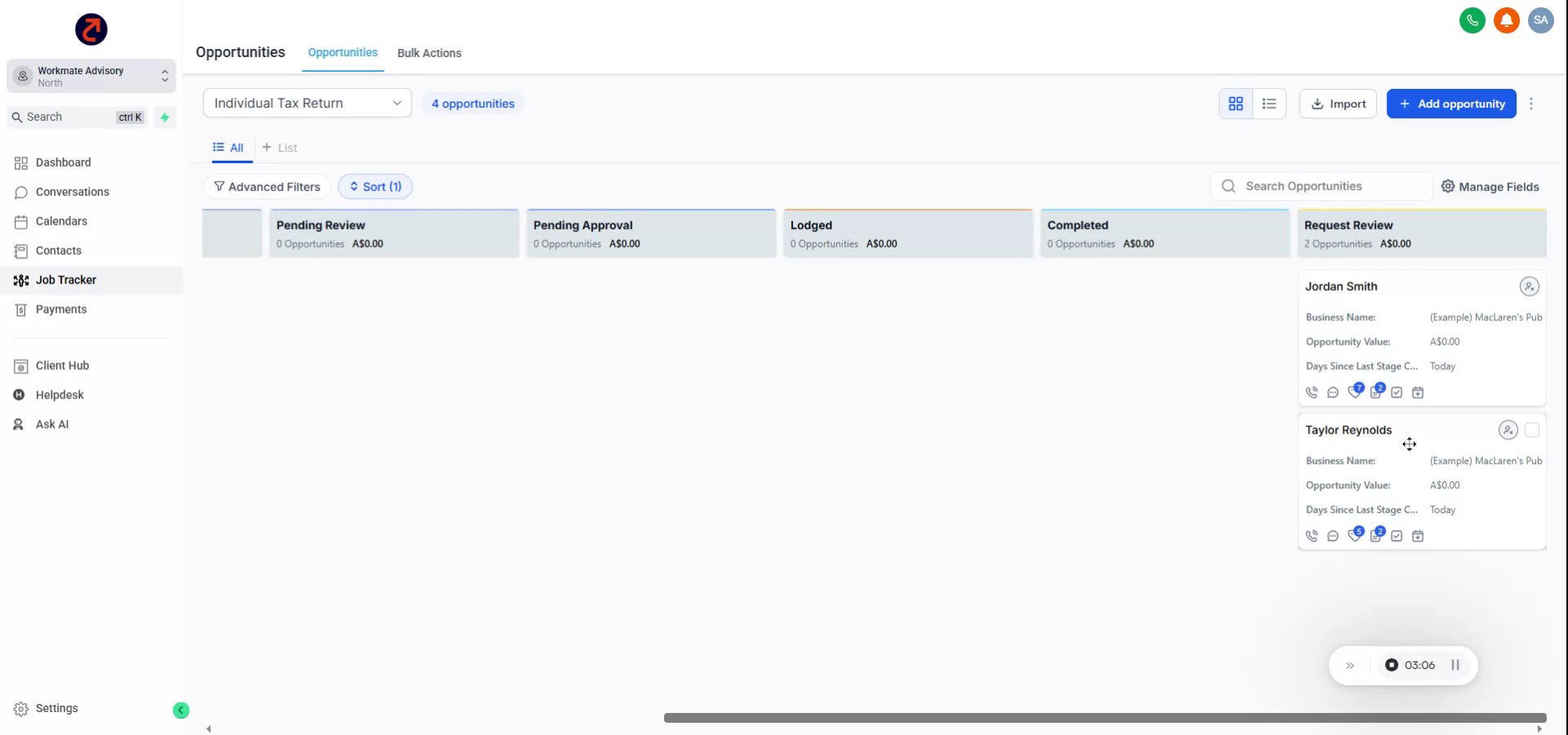1568x735 pixels.
Task: Open the conversation icon on Taylor Reynolds' card
Action: [x=1333, y=537]
